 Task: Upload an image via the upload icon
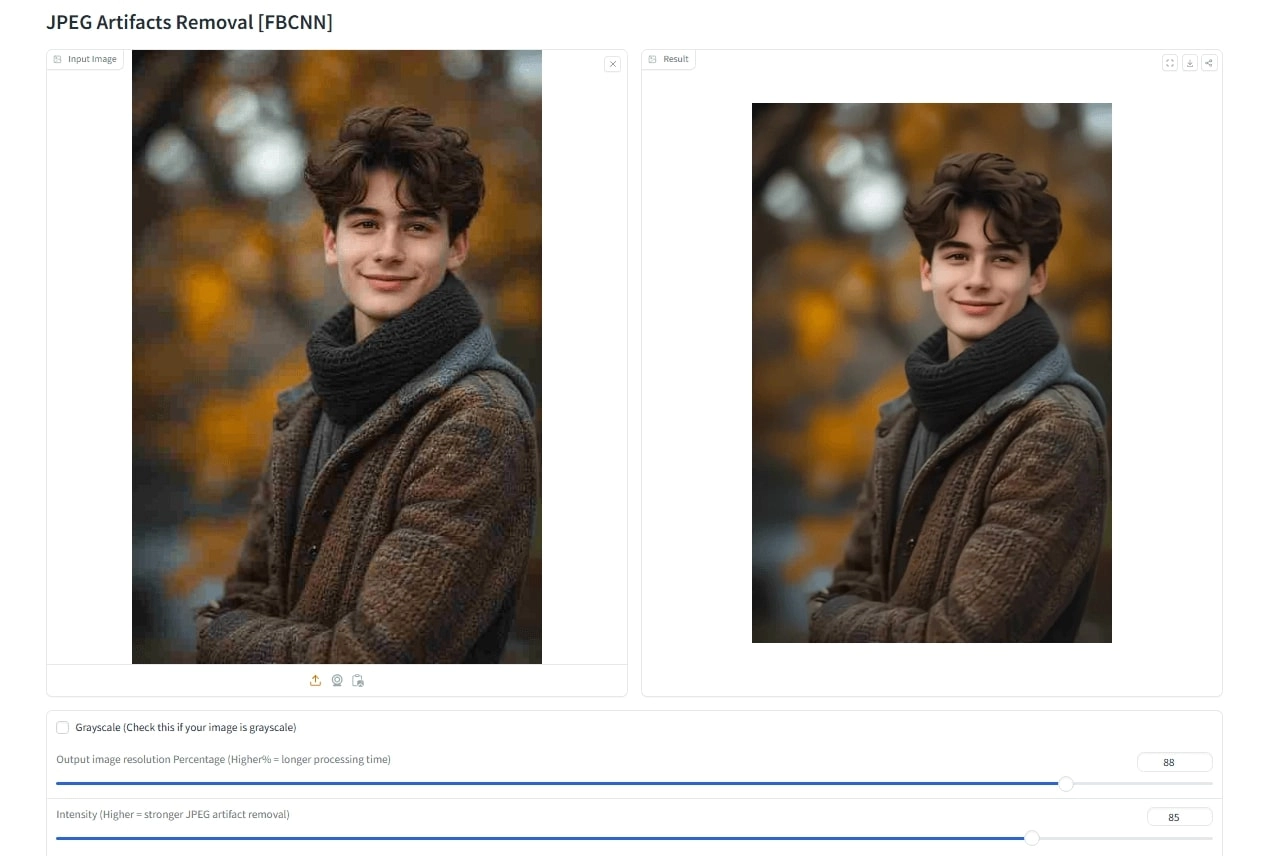tap(316, 680)
